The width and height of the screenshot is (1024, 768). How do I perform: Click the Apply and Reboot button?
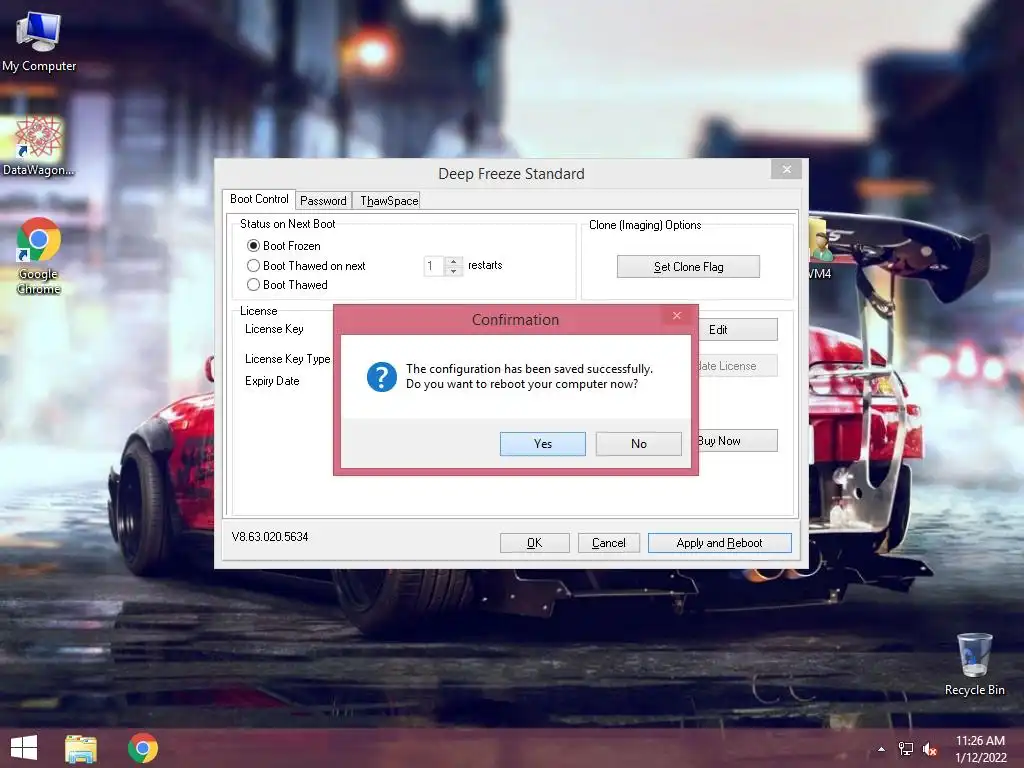pyautogui.click(x=719, y=543)
